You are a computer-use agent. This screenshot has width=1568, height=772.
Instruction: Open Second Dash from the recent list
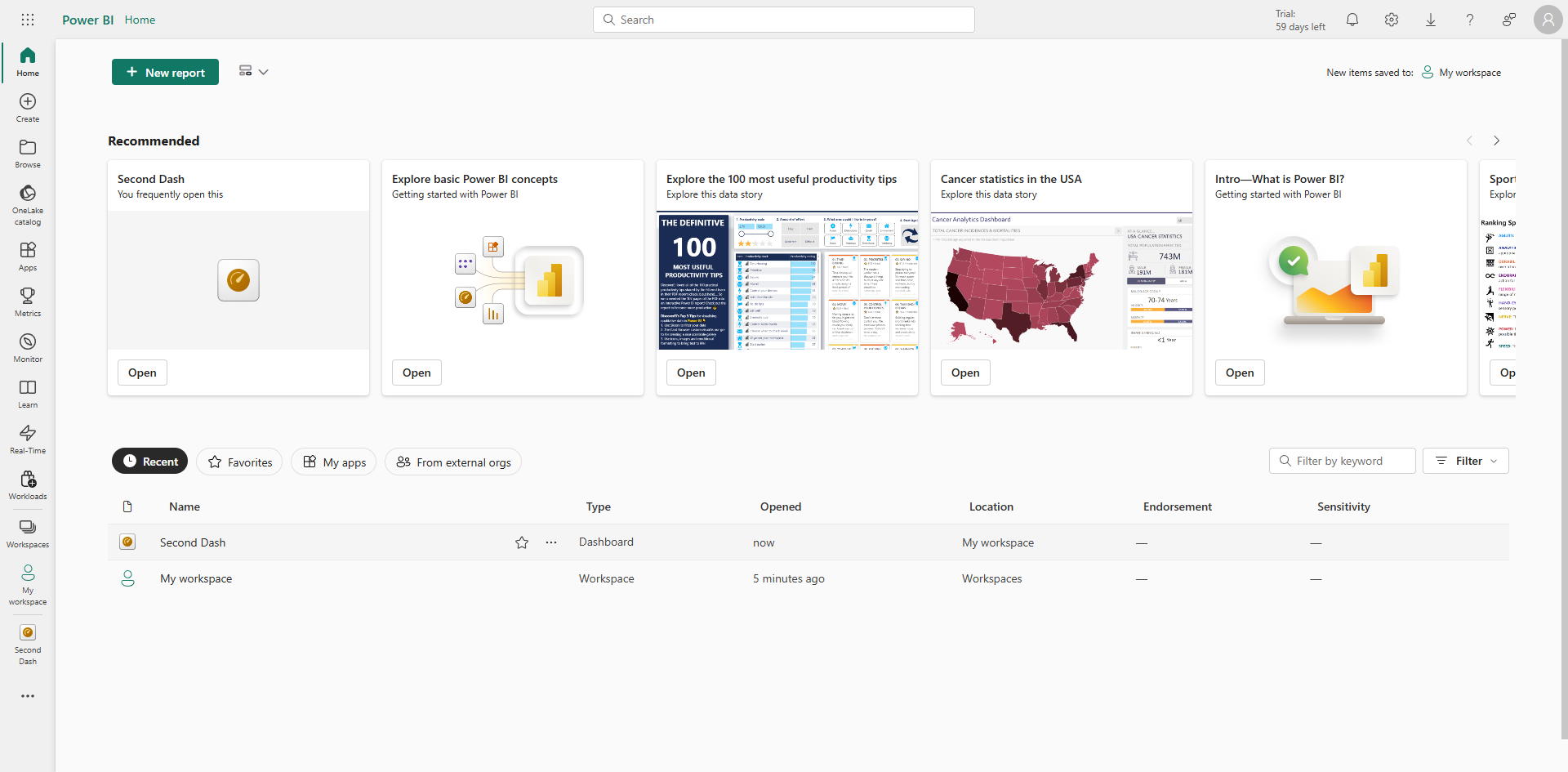click(193, 542)
